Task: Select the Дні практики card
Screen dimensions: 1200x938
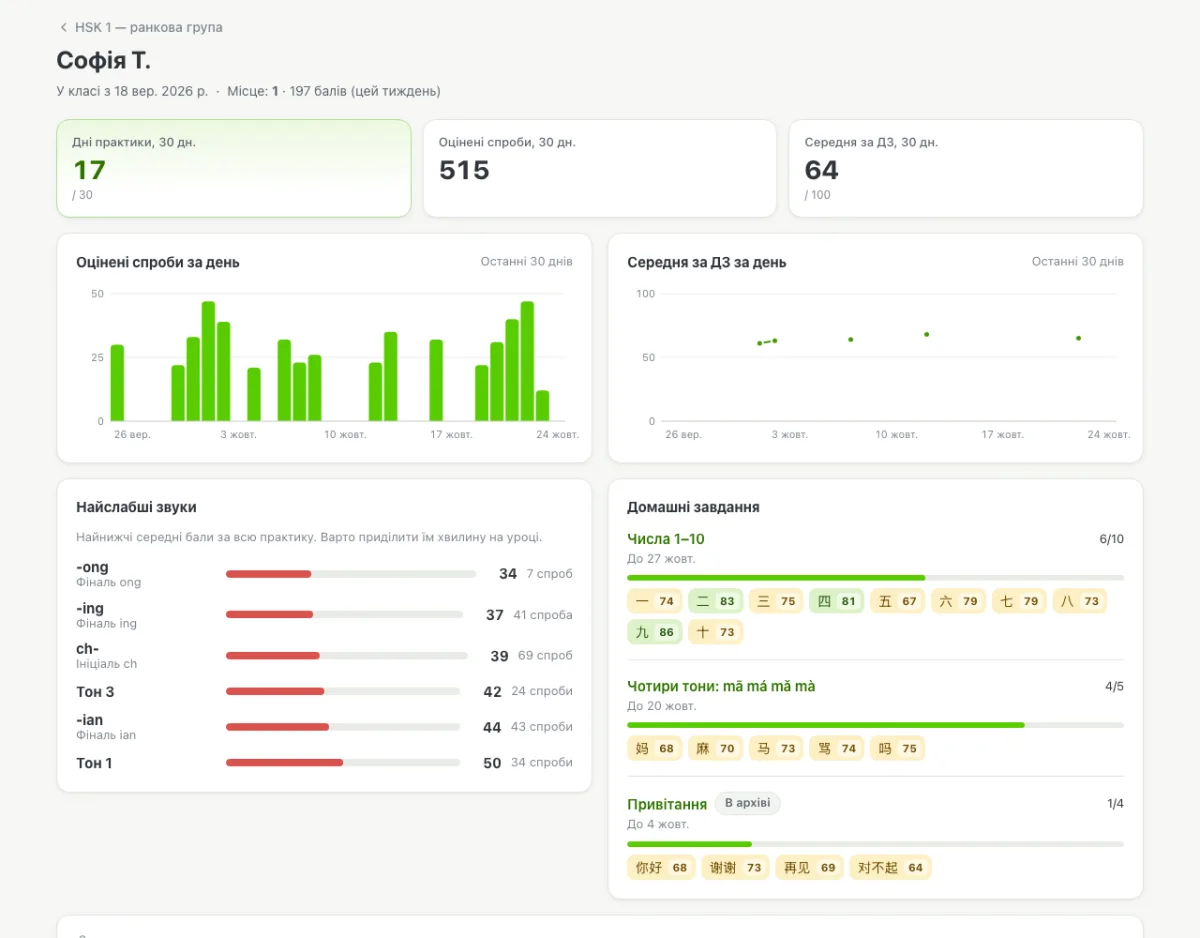Action: tap(234, 168)
